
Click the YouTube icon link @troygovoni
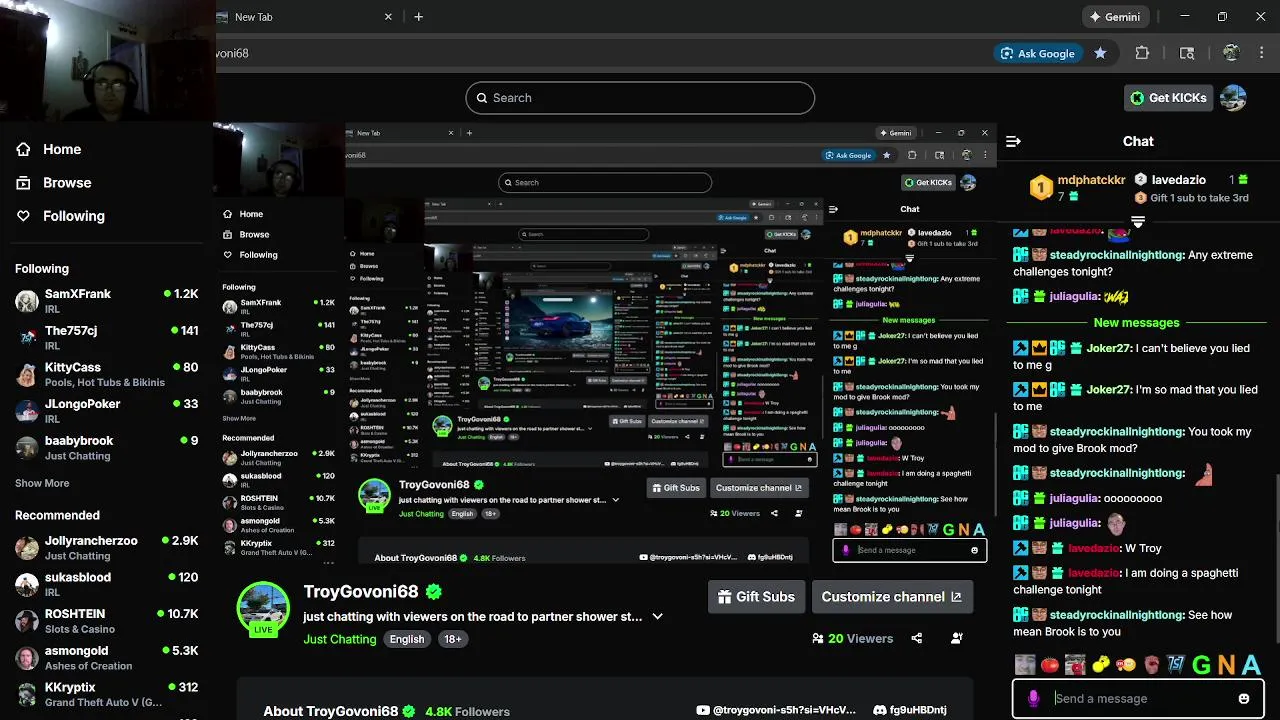(704, 710)
